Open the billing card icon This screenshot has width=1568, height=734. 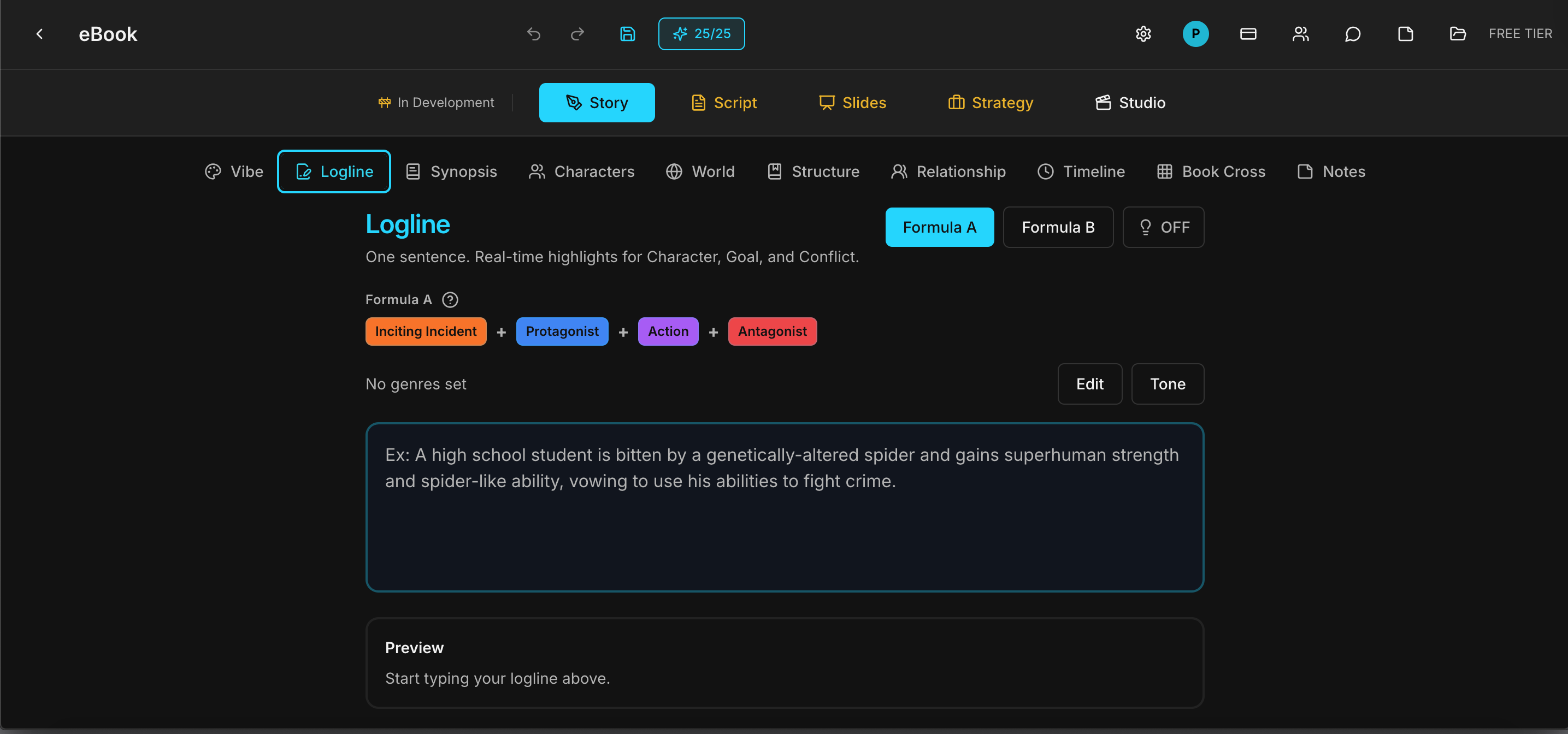(x=1248, y=34)
